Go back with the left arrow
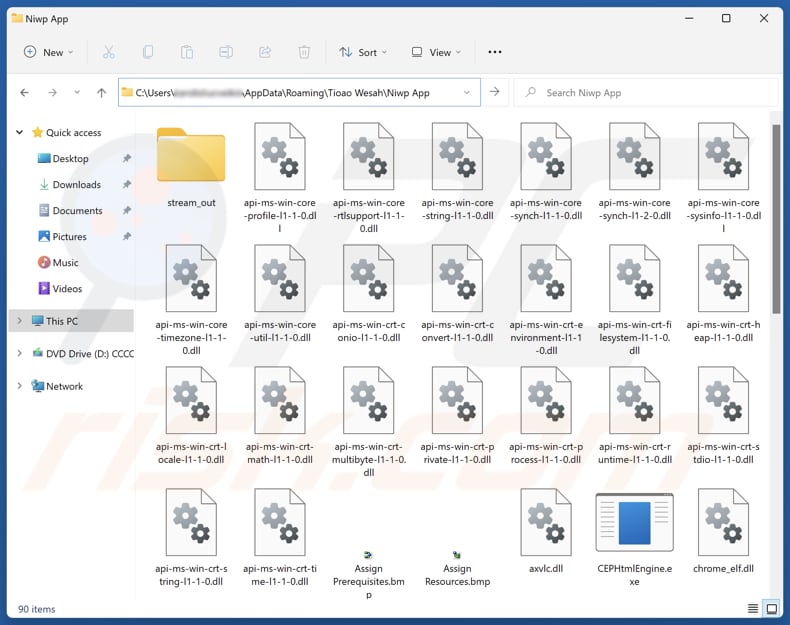The width and height of the screenshot is (790, 625). 24,93
